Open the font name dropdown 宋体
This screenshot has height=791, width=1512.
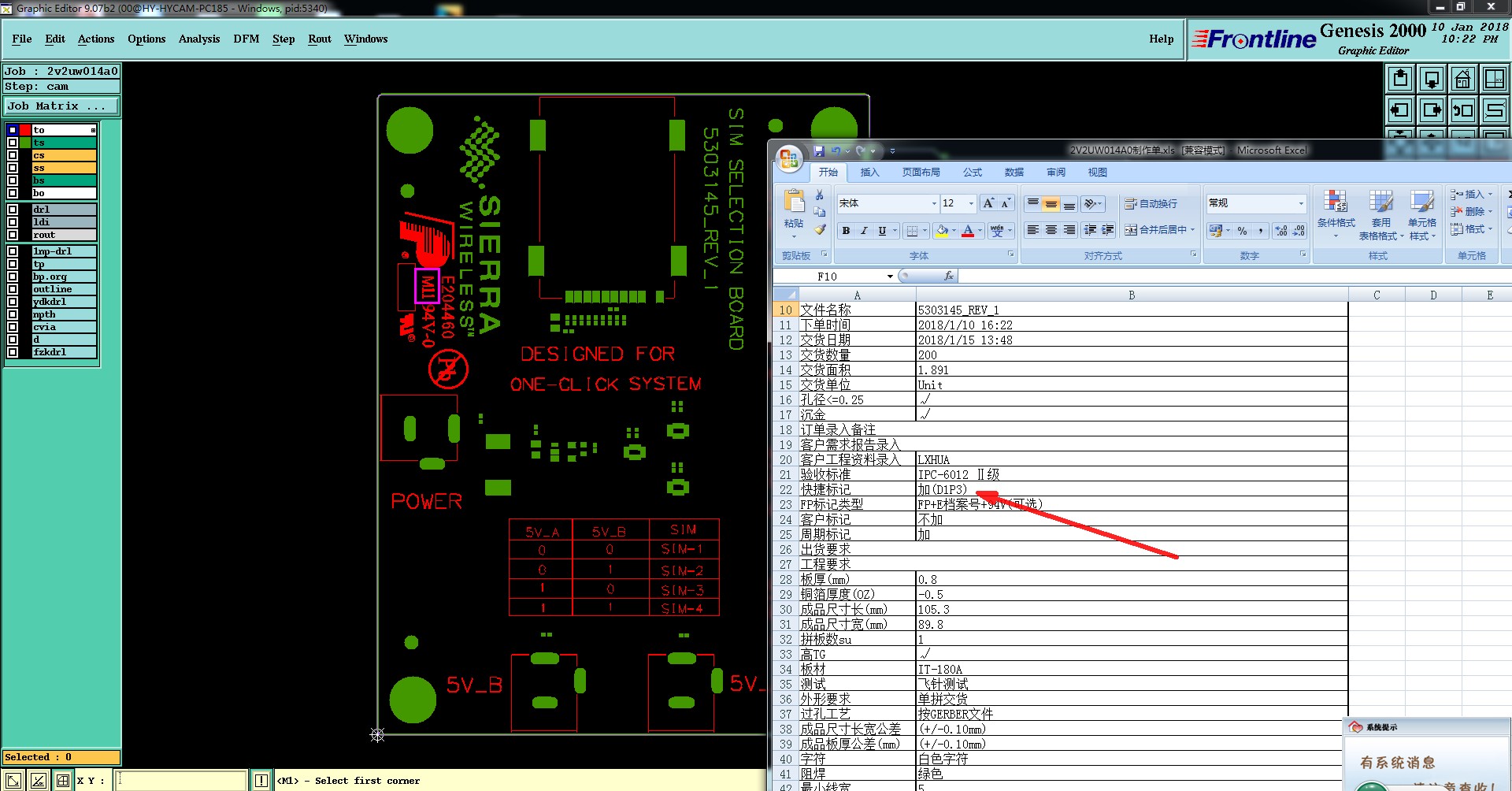click(934, 203)
